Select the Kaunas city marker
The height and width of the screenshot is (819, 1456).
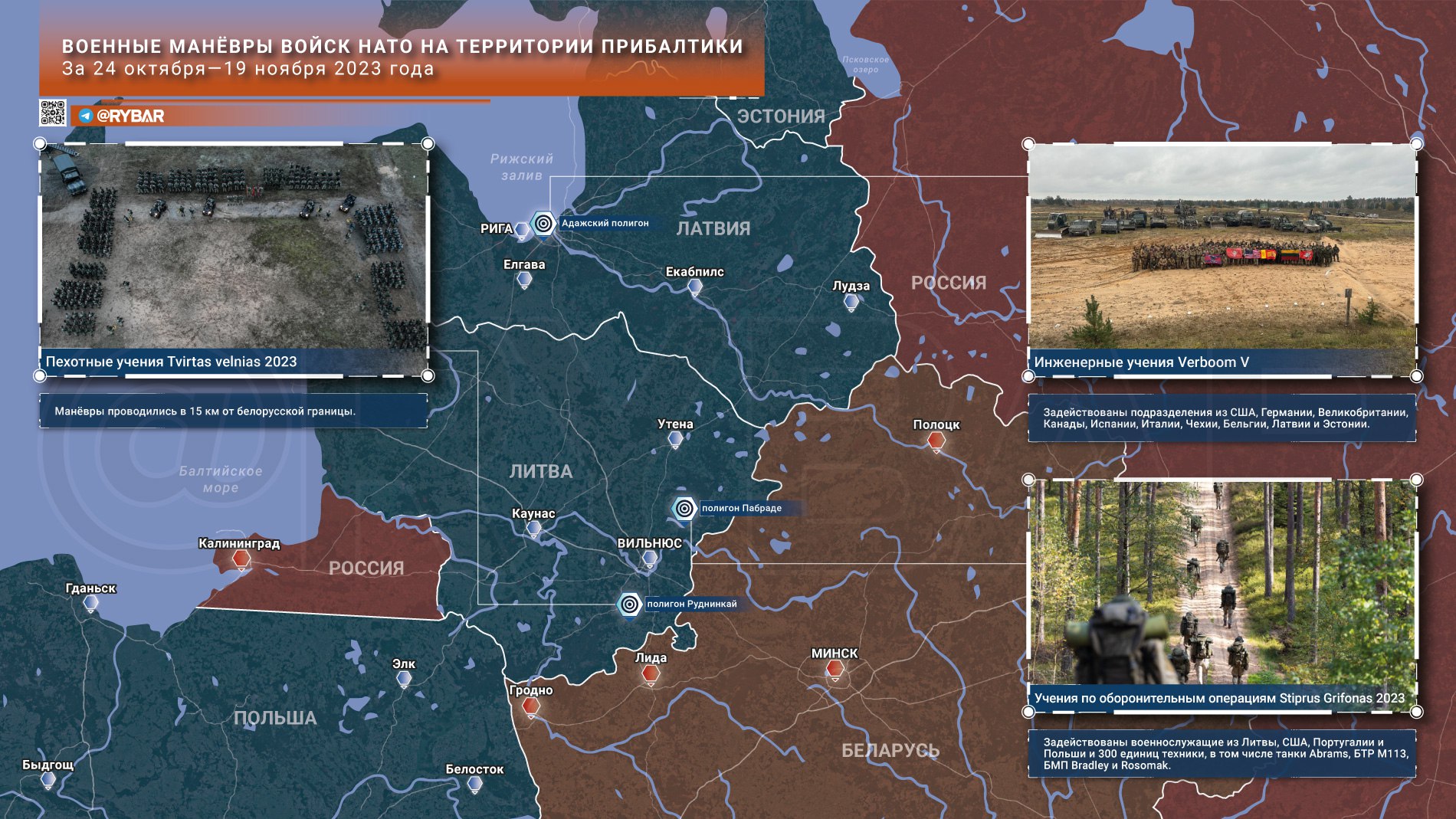point(534,529)
